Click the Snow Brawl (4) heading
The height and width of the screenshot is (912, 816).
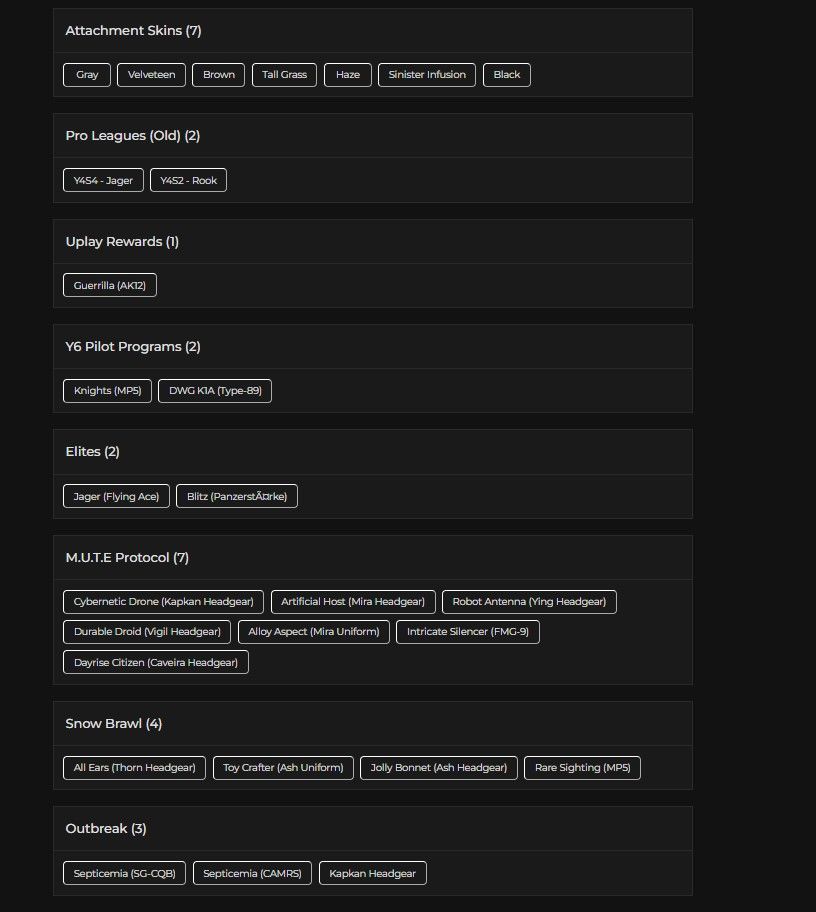(x=113, y=724)
